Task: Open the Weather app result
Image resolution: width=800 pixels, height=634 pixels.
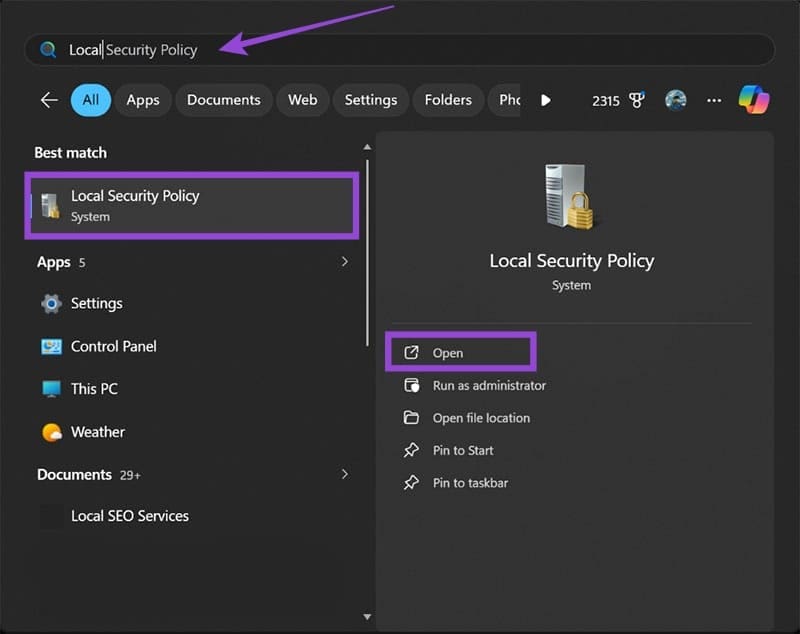Action: point(97,432)
